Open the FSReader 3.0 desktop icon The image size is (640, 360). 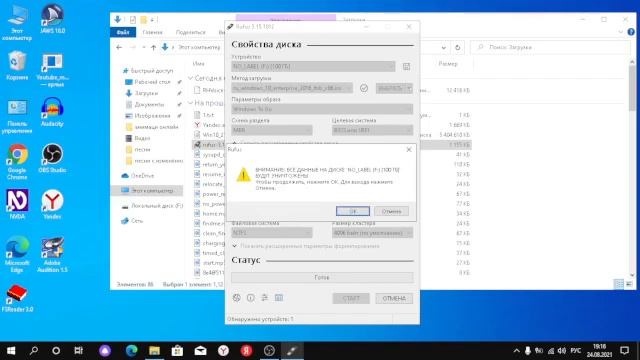click(x=17, y=299)
